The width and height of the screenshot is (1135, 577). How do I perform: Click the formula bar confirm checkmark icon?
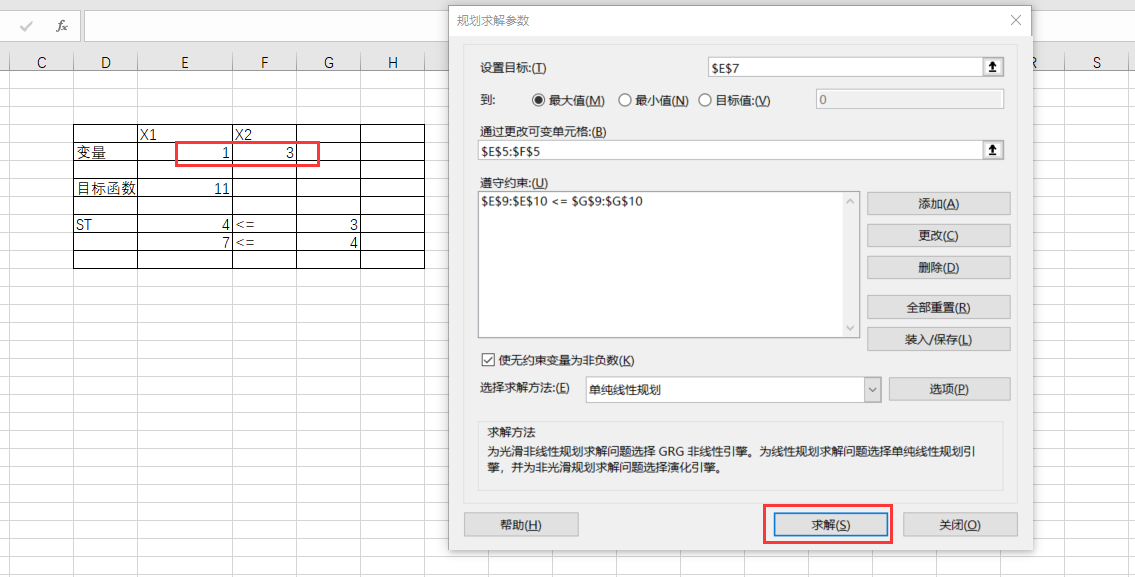click(25, 27)
